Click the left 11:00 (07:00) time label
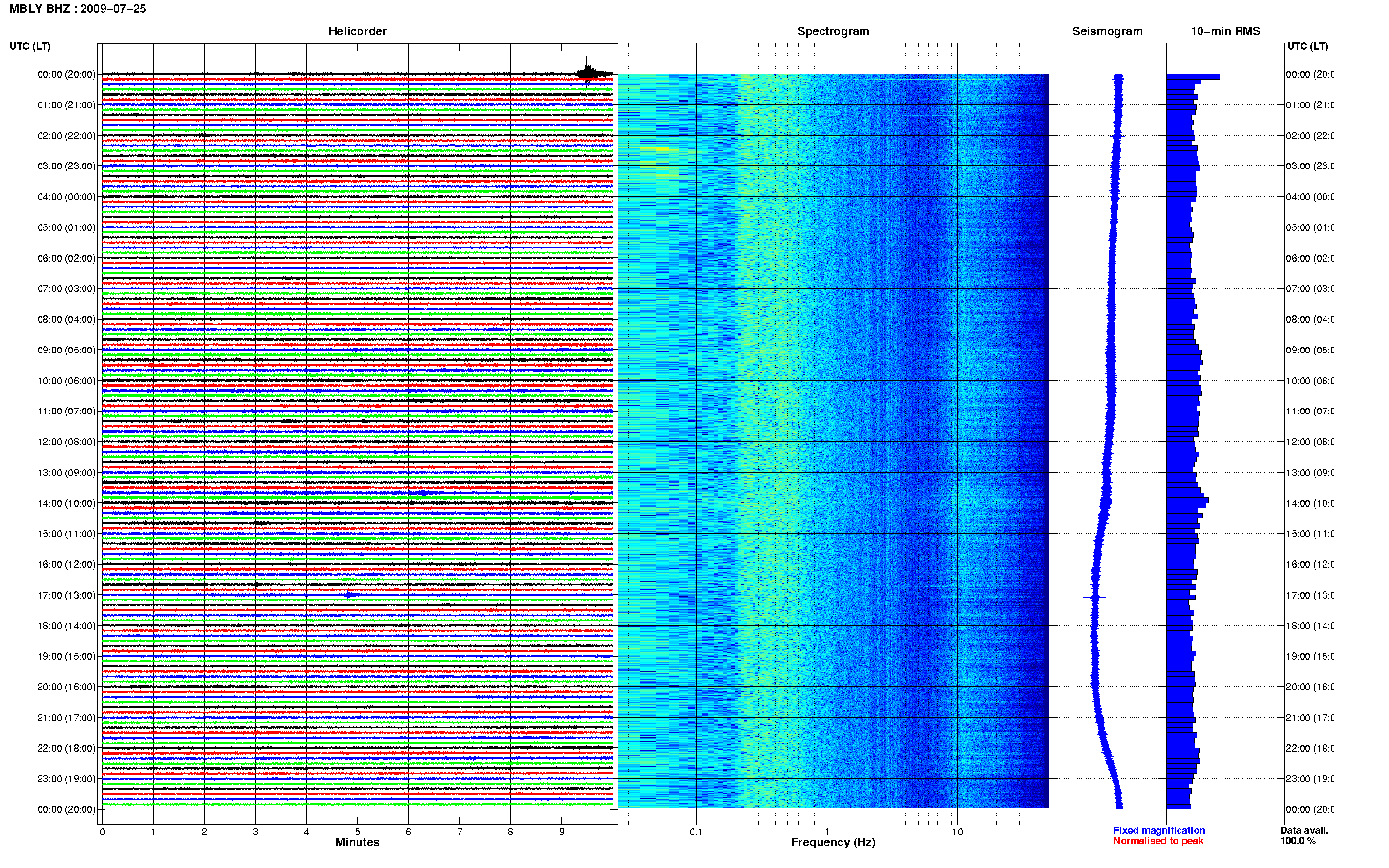This screenshot has width=1389, height=868. pyautogui.click(x=66, y=411)
